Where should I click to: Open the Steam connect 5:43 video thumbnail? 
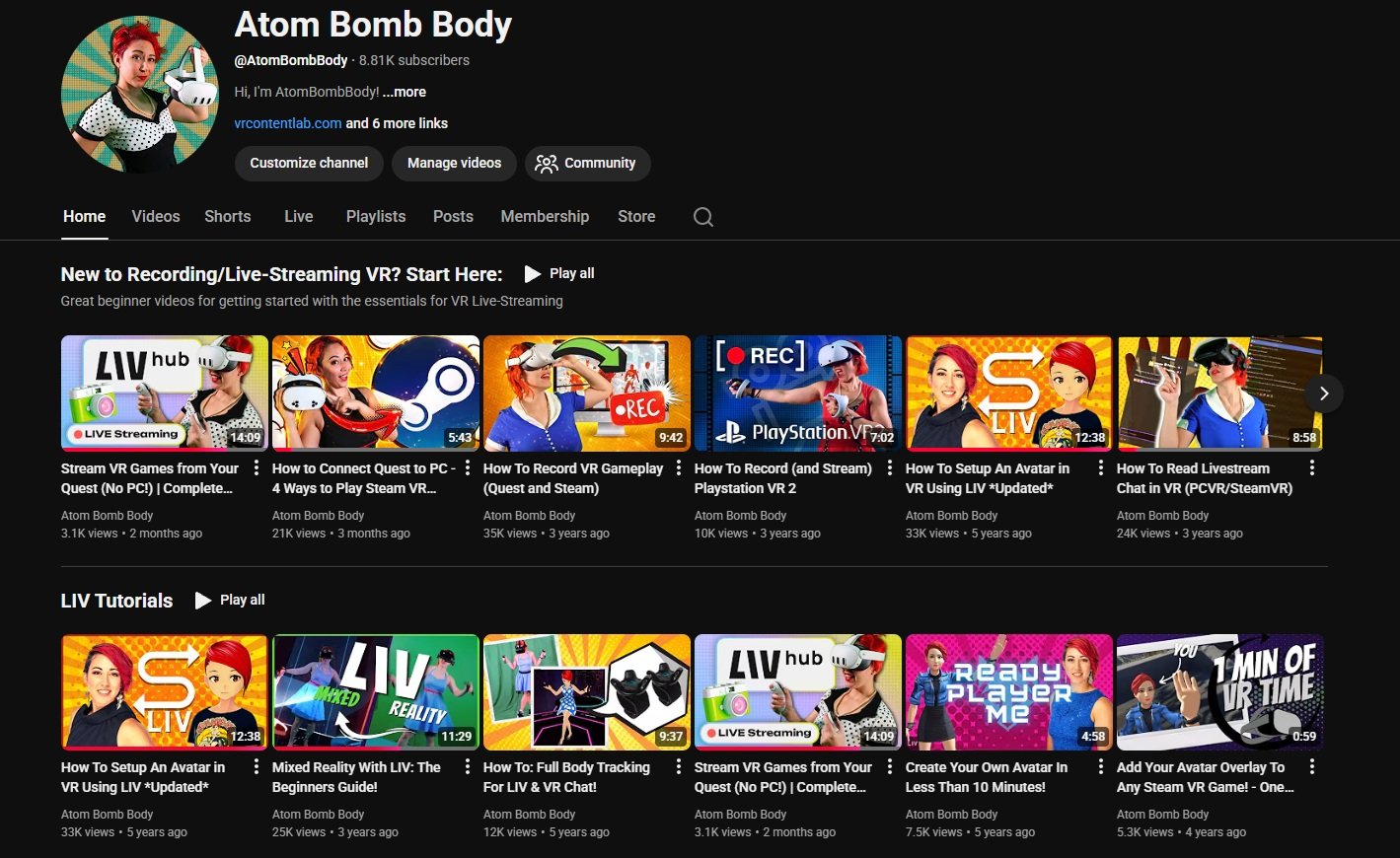click(x=376, y=393)
